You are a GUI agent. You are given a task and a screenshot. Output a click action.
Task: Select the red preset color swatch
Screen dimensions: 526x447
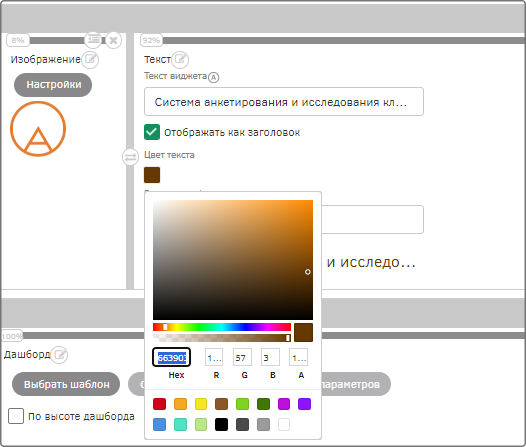click(159, 404)
